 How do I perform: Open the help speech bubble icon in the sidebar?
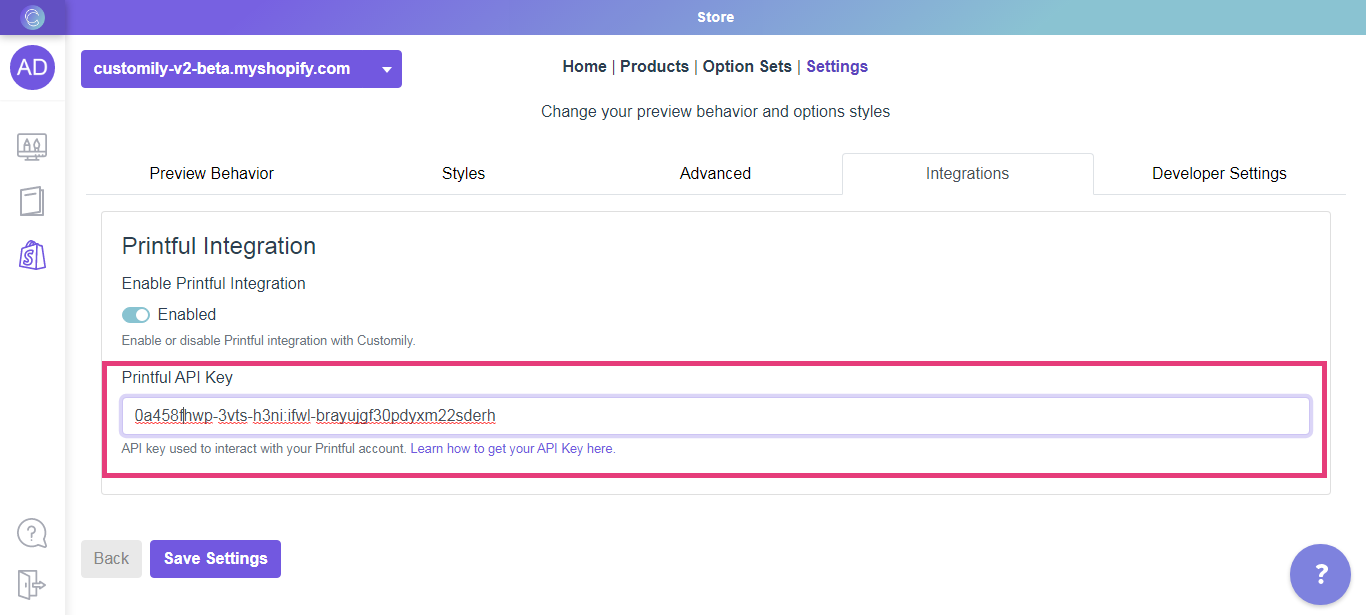click(x=32, y=532)
